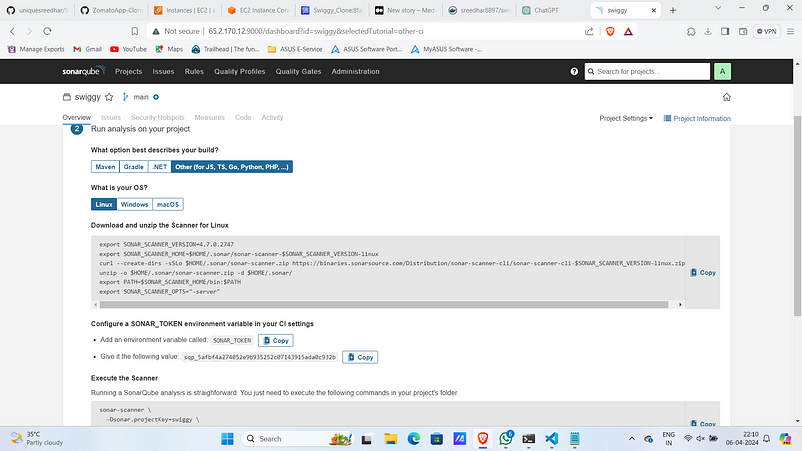Reload the browser page
Viewport: 802px width, 451px height.
pyautogui.click(x=47, y=31)
